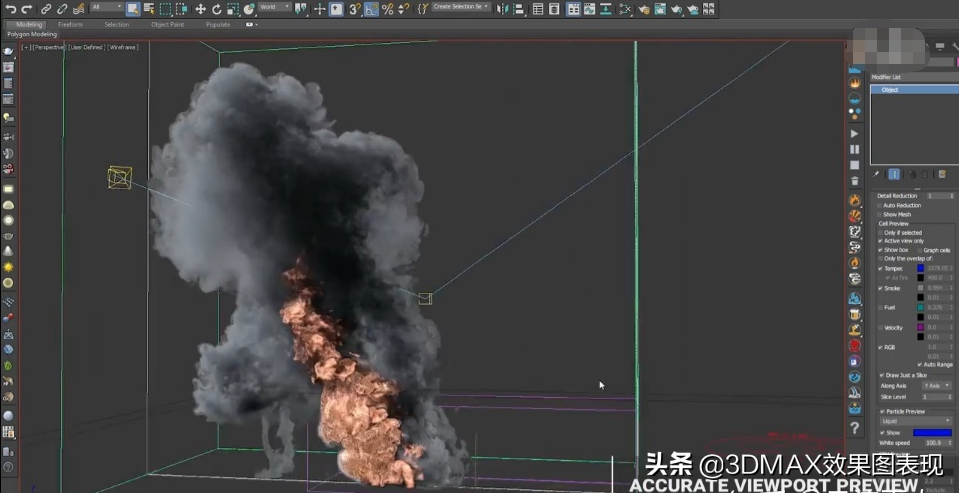Click the Use Pivot Point Center icon
The height and width of the screenshot is (493, 959).
300,9
